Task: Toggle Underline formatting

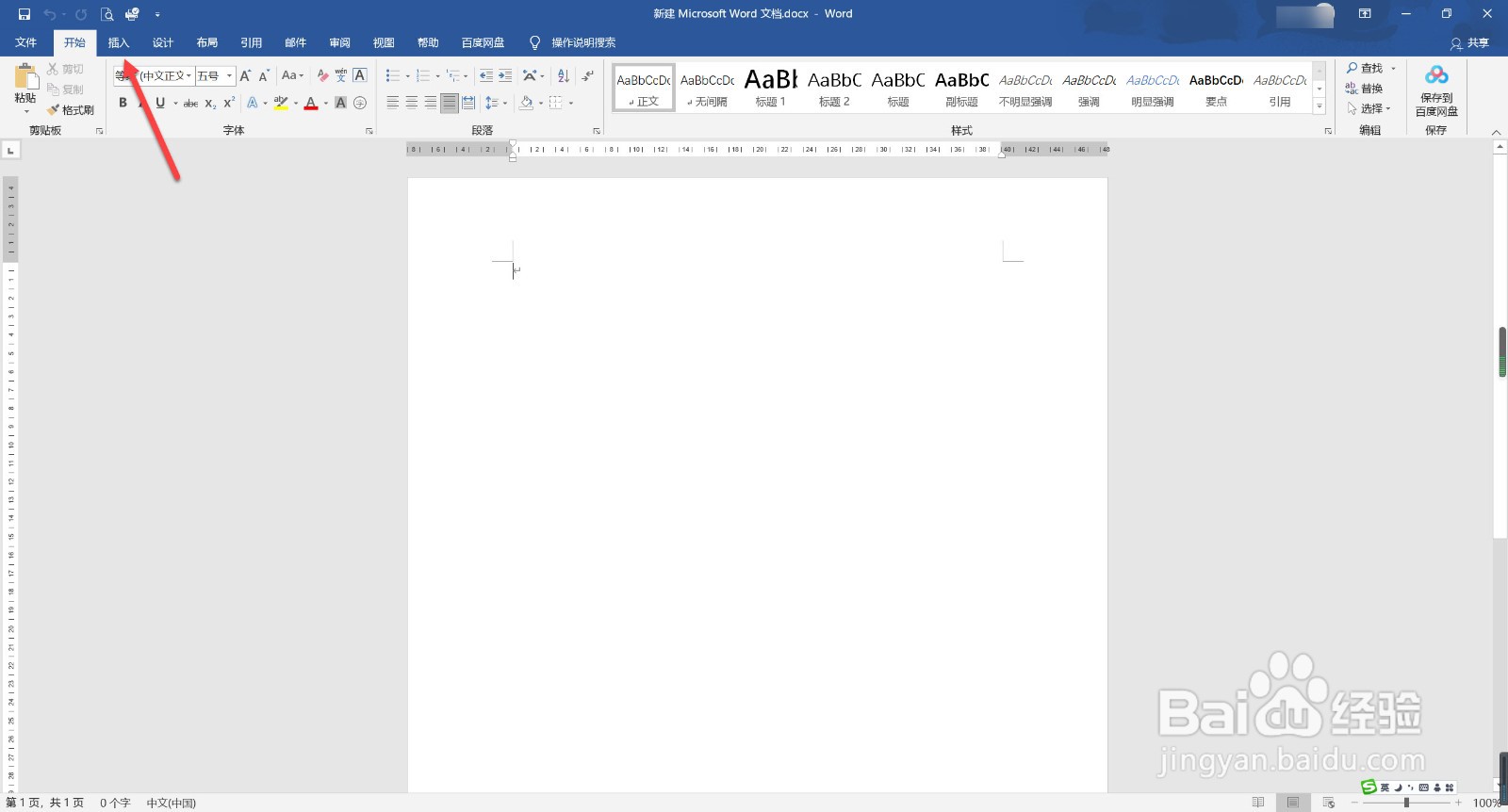Action: (160, 103)
